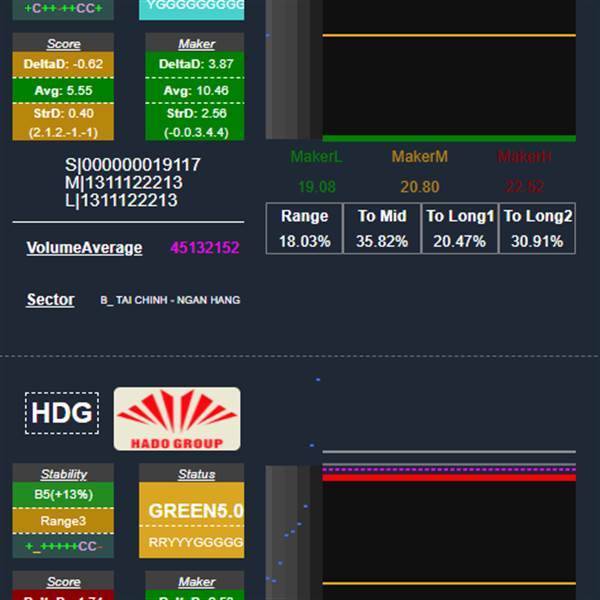Click the MakerH value 22.52
This screenshot has width=600, height=600.
coord(524,187)
